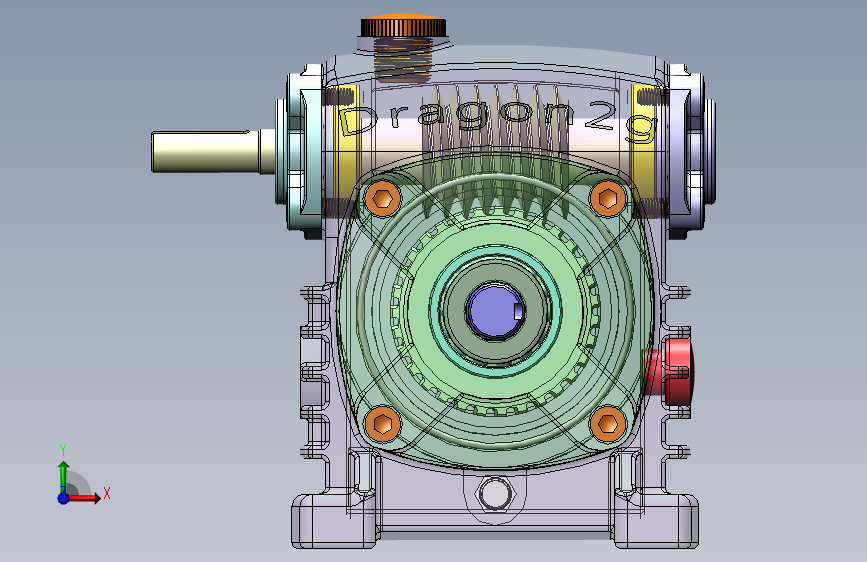Select the lower-left orange socket bolt
Viewport: 867px width, 562px height.
point(383,424)
